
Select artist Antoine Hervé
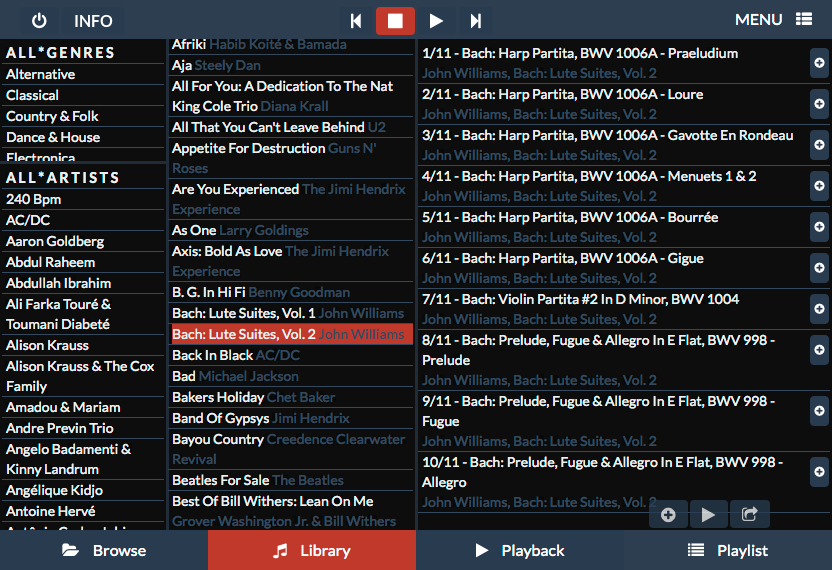[83, 512]
